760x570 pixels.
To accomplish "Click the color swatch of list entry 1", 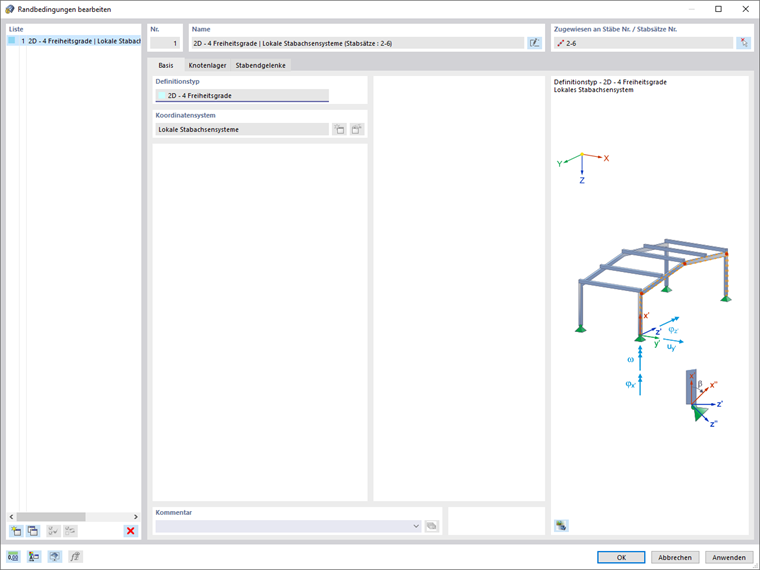I will [x=12, y=41].
